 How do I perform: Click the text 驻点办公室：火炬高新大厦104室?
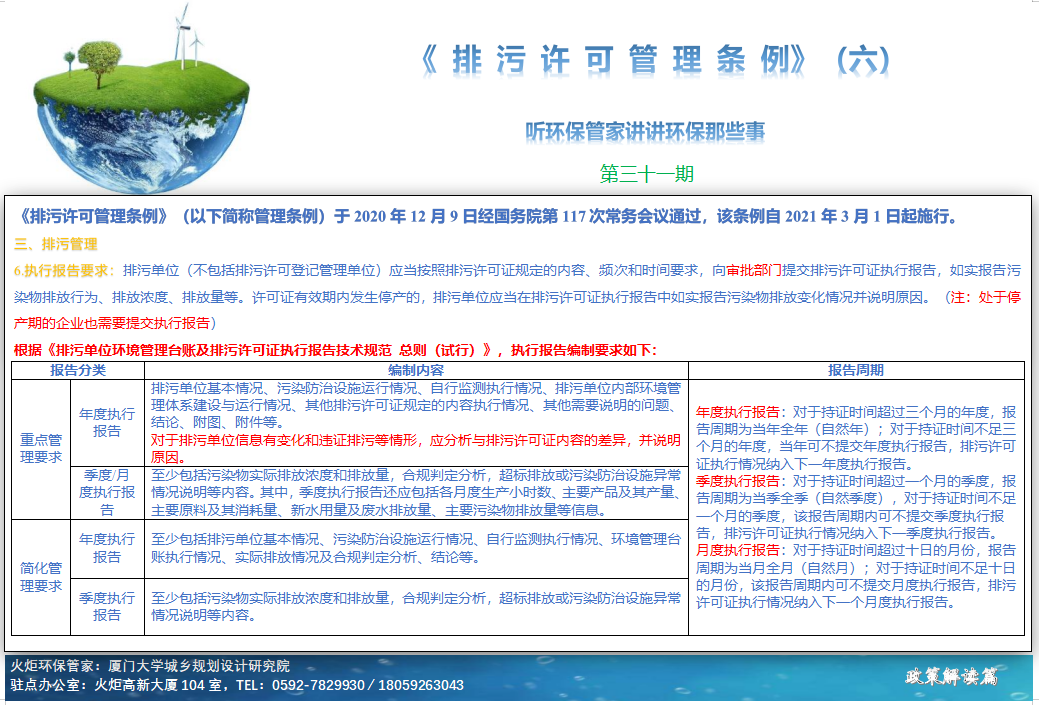(x=116, y=685)
